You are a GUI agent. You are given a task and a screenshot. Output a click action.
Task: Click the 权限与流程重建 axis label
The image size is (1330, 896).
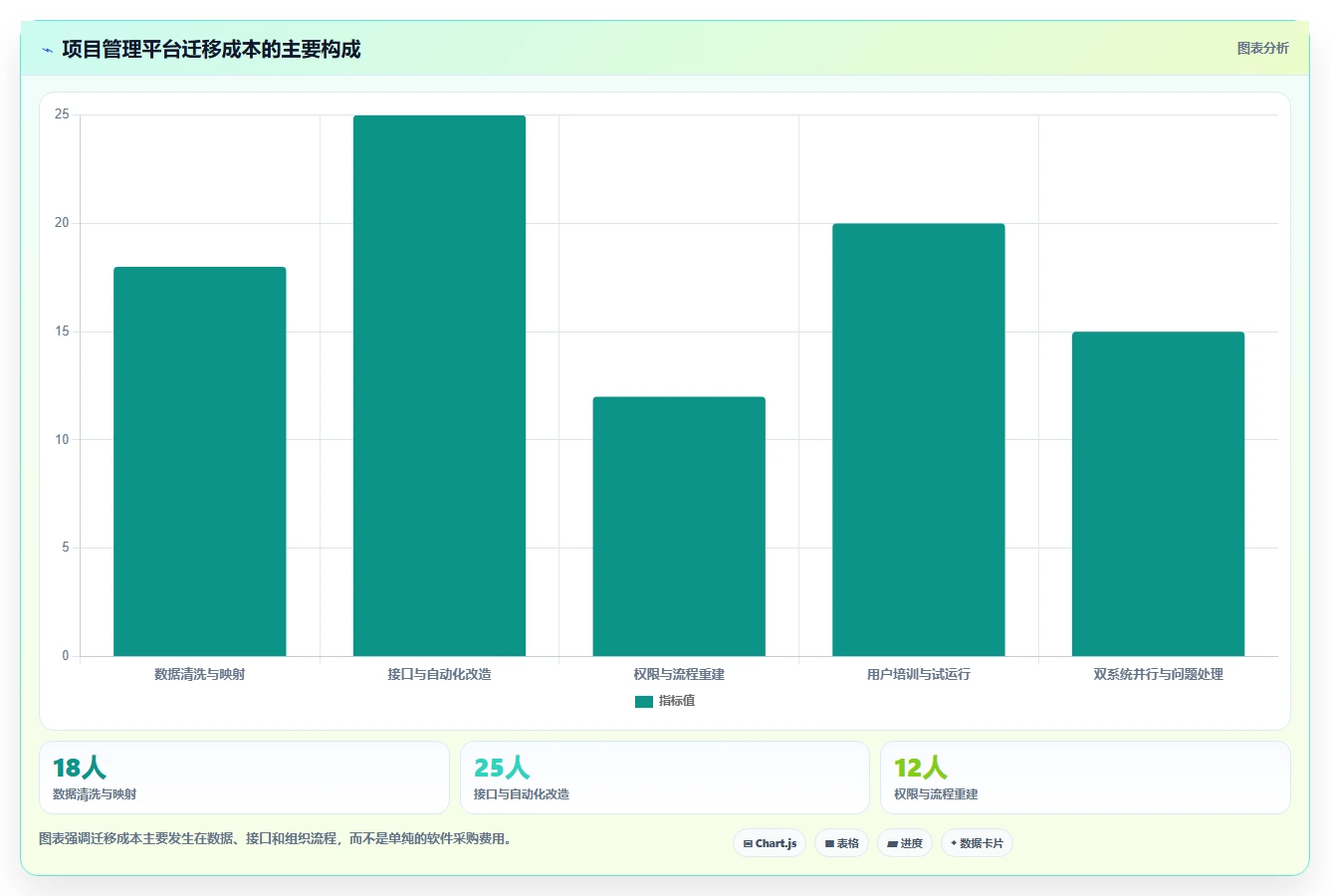coord(679,674)
